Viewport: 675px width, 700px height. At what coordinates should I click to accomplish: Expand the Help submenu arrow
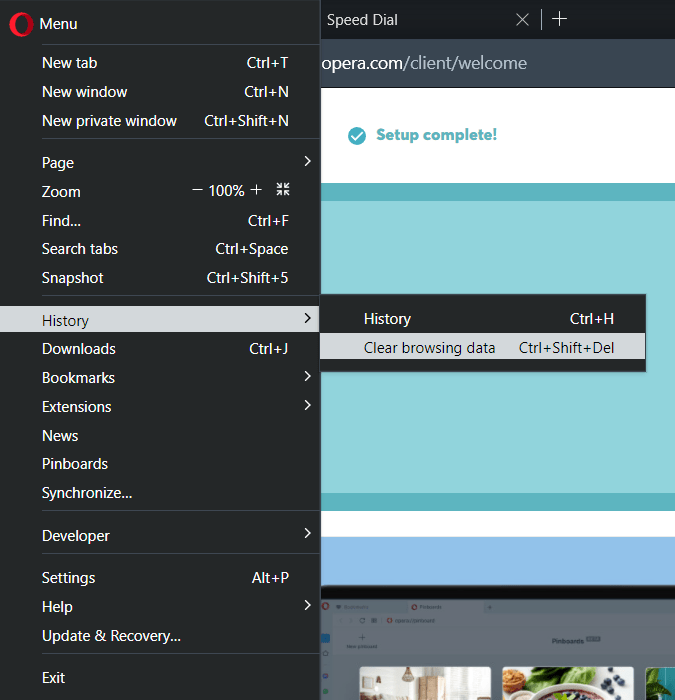click(307, 605)
